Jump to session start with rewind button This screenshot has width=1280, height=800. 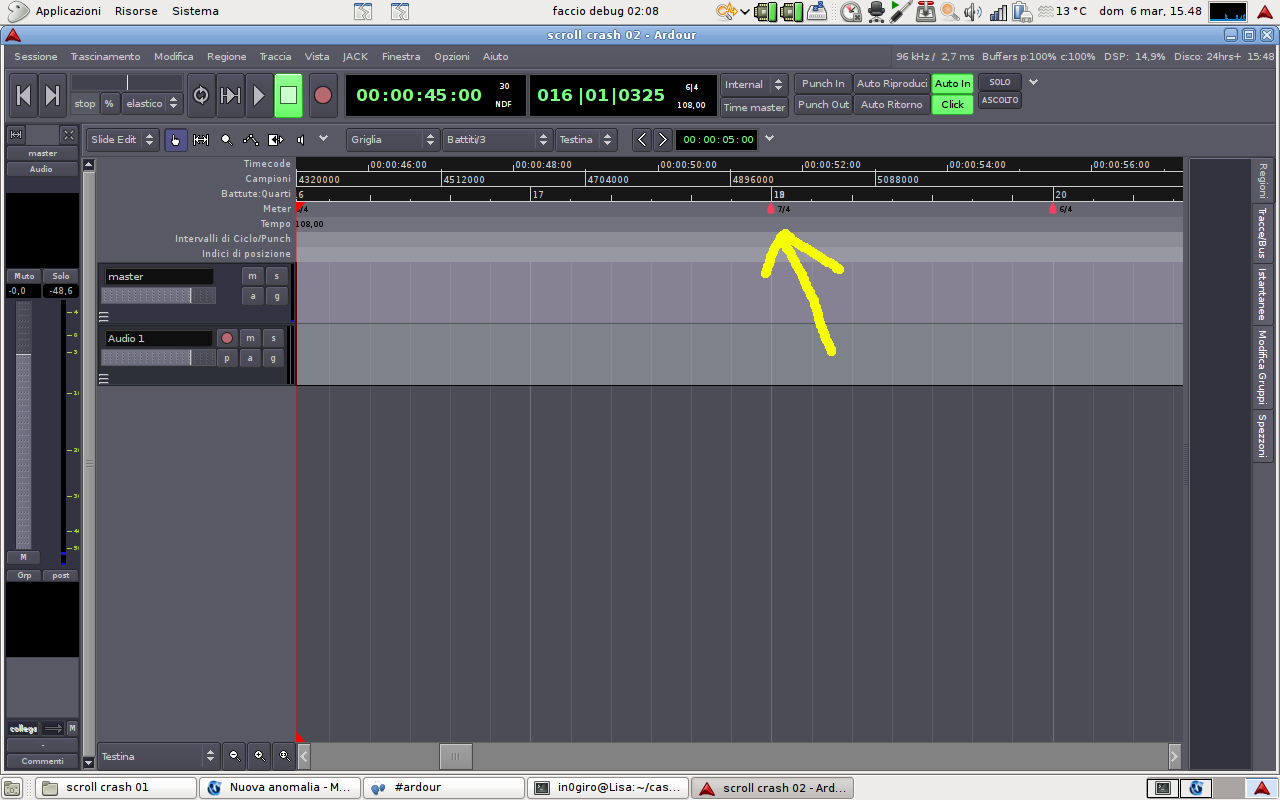pyautogui.click(x=24, y=95)
